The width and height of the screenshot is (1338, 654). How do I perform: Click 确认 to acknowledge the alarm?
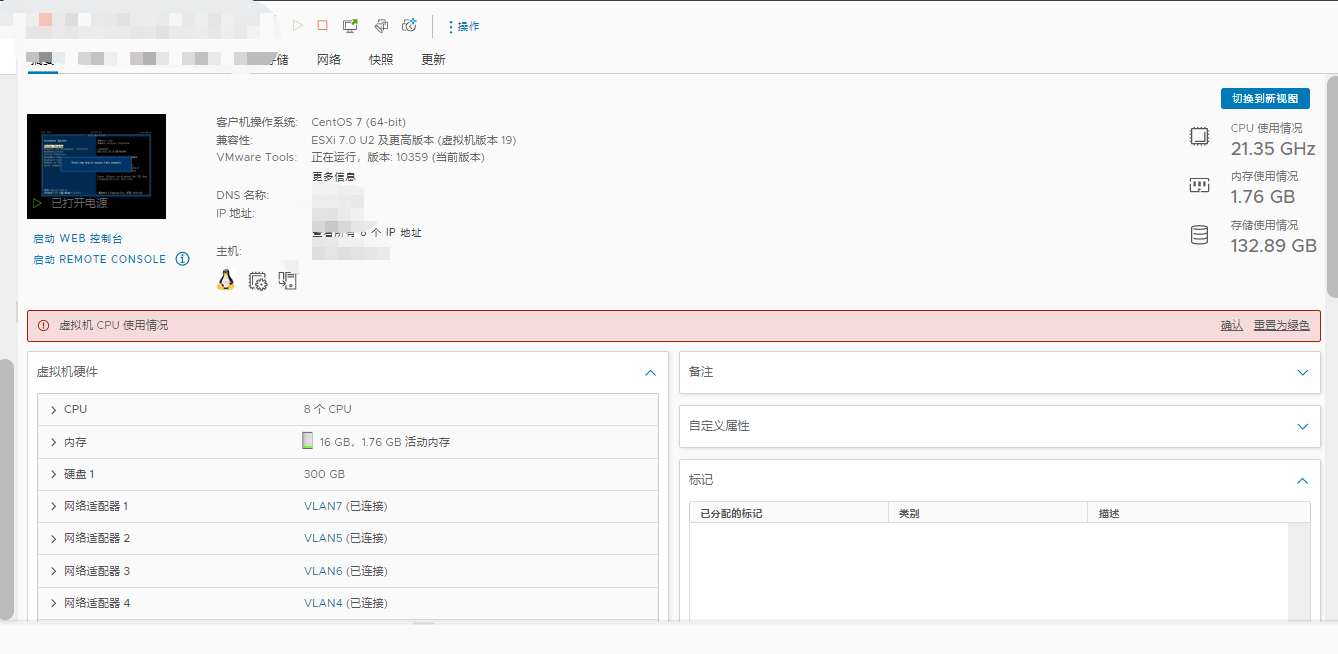point(1231,325)
